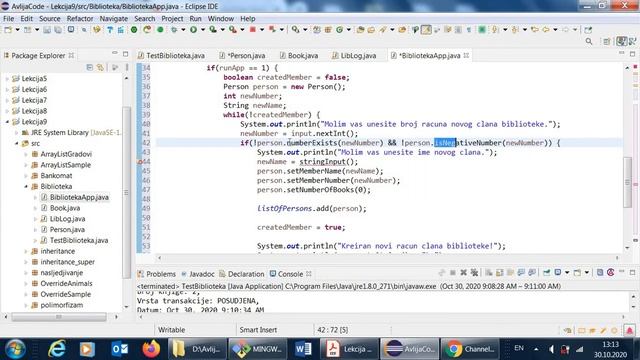Open the dropdown arrow next to the Debug icon

[183, 30]
